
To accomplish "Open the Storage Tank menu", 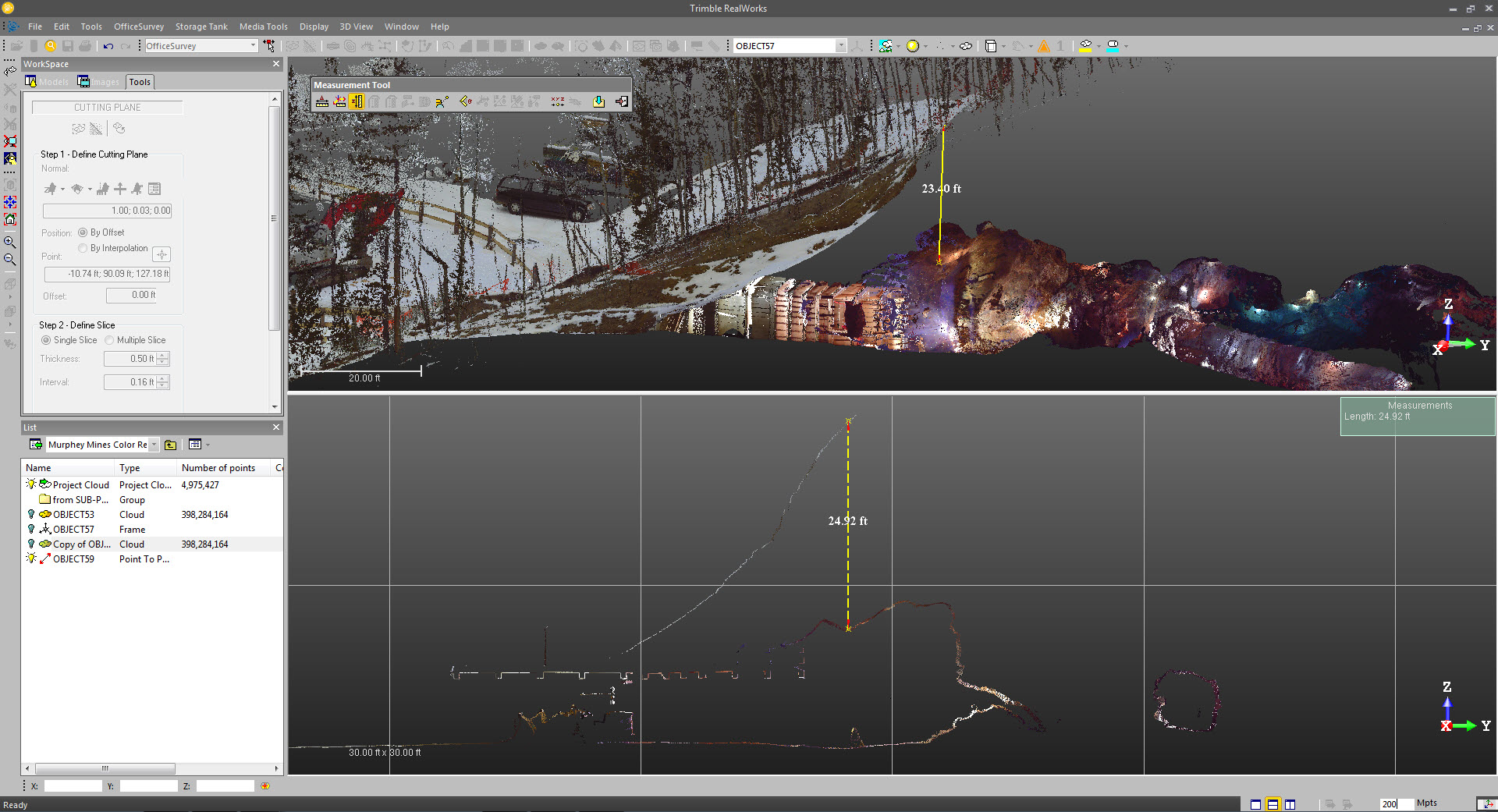I will 201,26.
